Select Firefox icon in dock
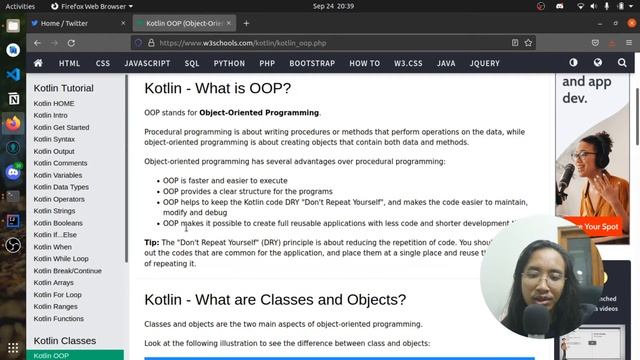This screenshot has width=640, height=360. (13, 123)
